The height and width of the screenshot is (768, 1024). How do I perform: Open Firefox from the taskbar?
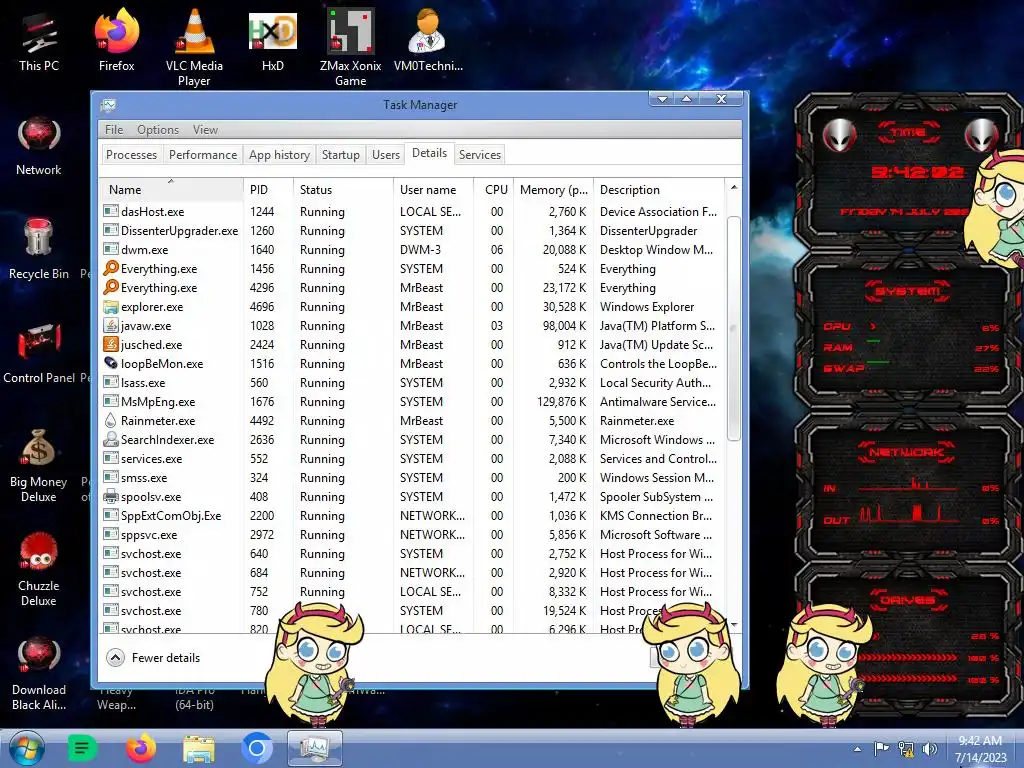click(x=140, y=748)
